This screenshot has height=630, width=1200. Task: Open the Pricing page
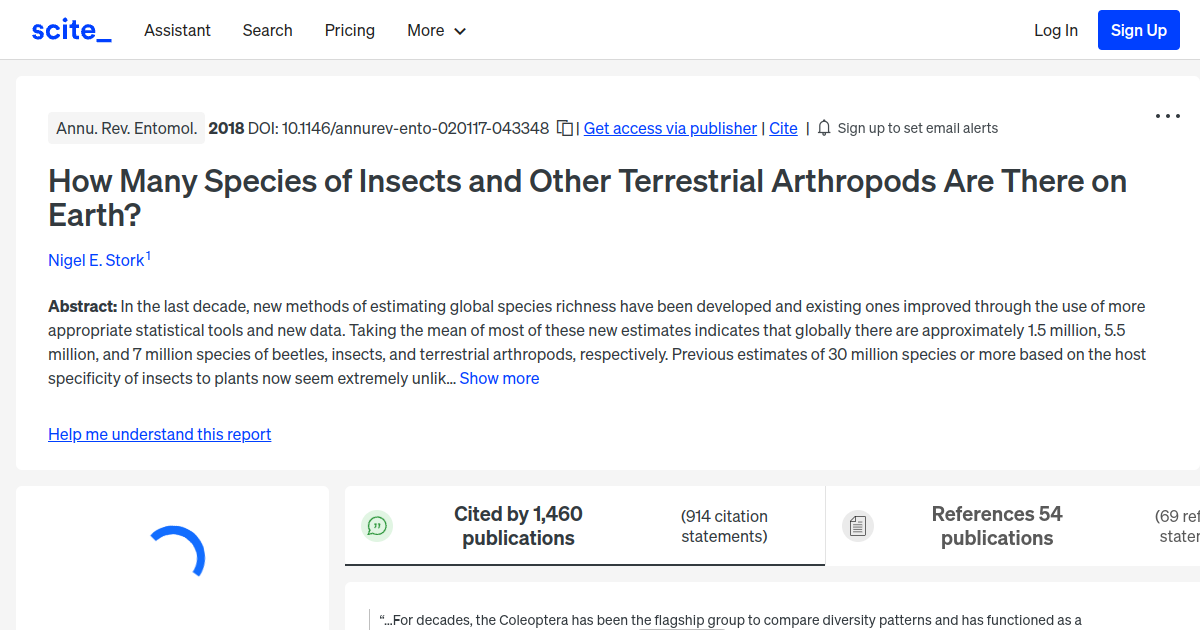[x=349, y=30]
